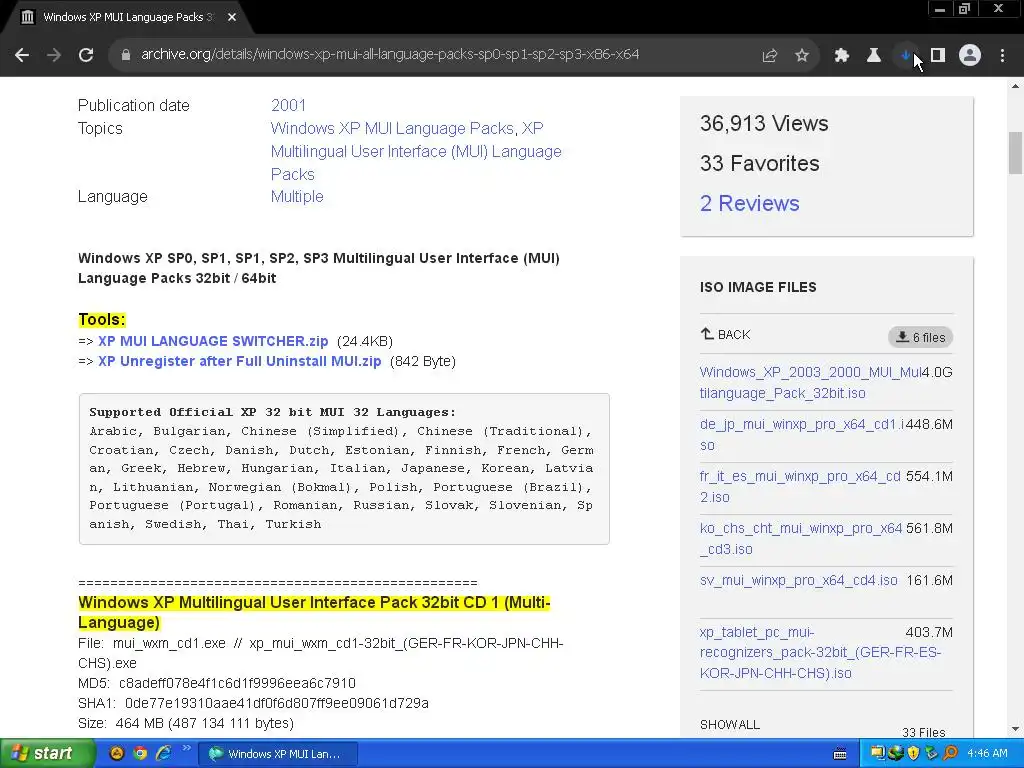Viewport: 1024px width, 768px height.
Task: Expand the quick launch chevron
Action: pyautogui.click(x=186, y=748)
